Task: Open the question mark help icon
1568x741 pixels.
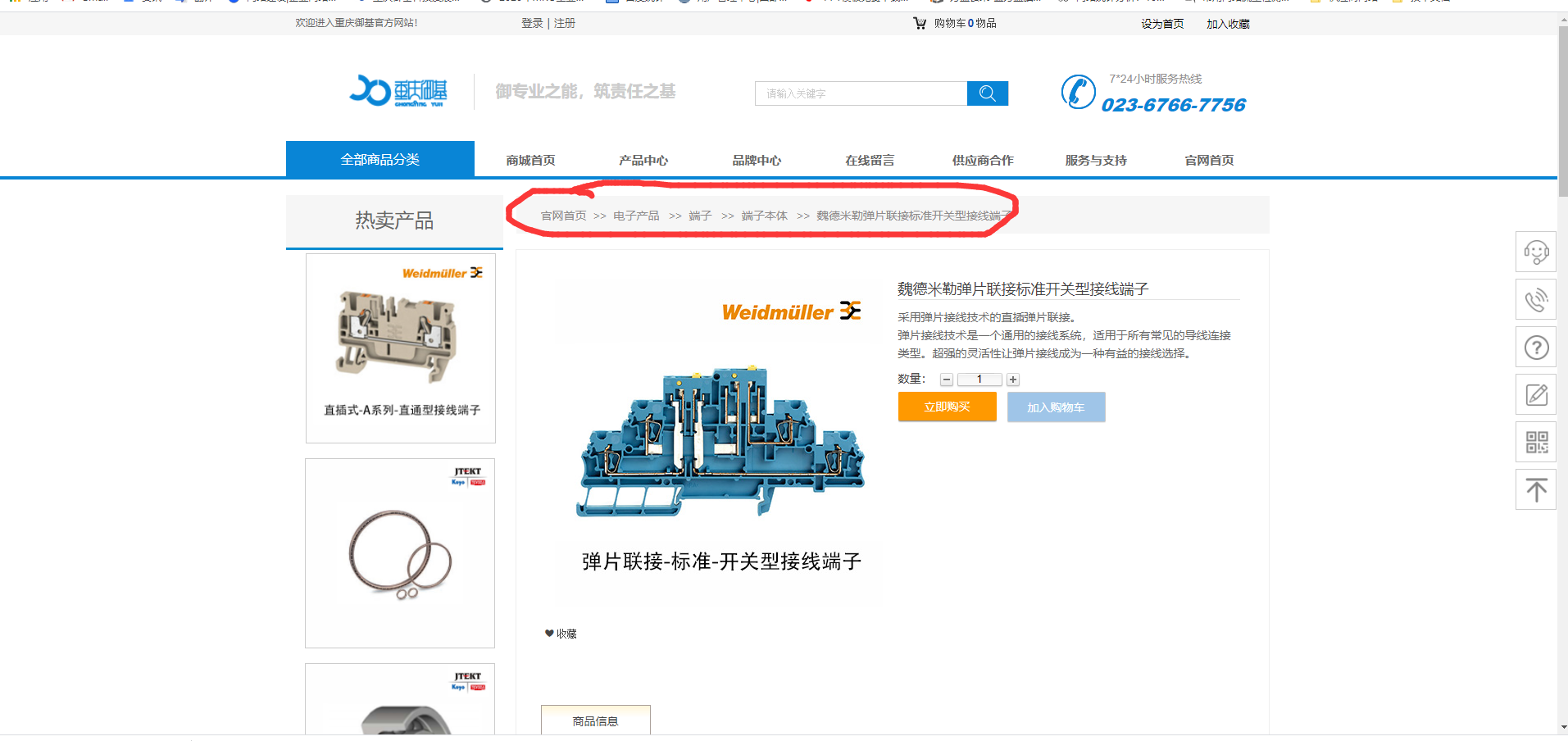Action: (x=1536, y=347)
